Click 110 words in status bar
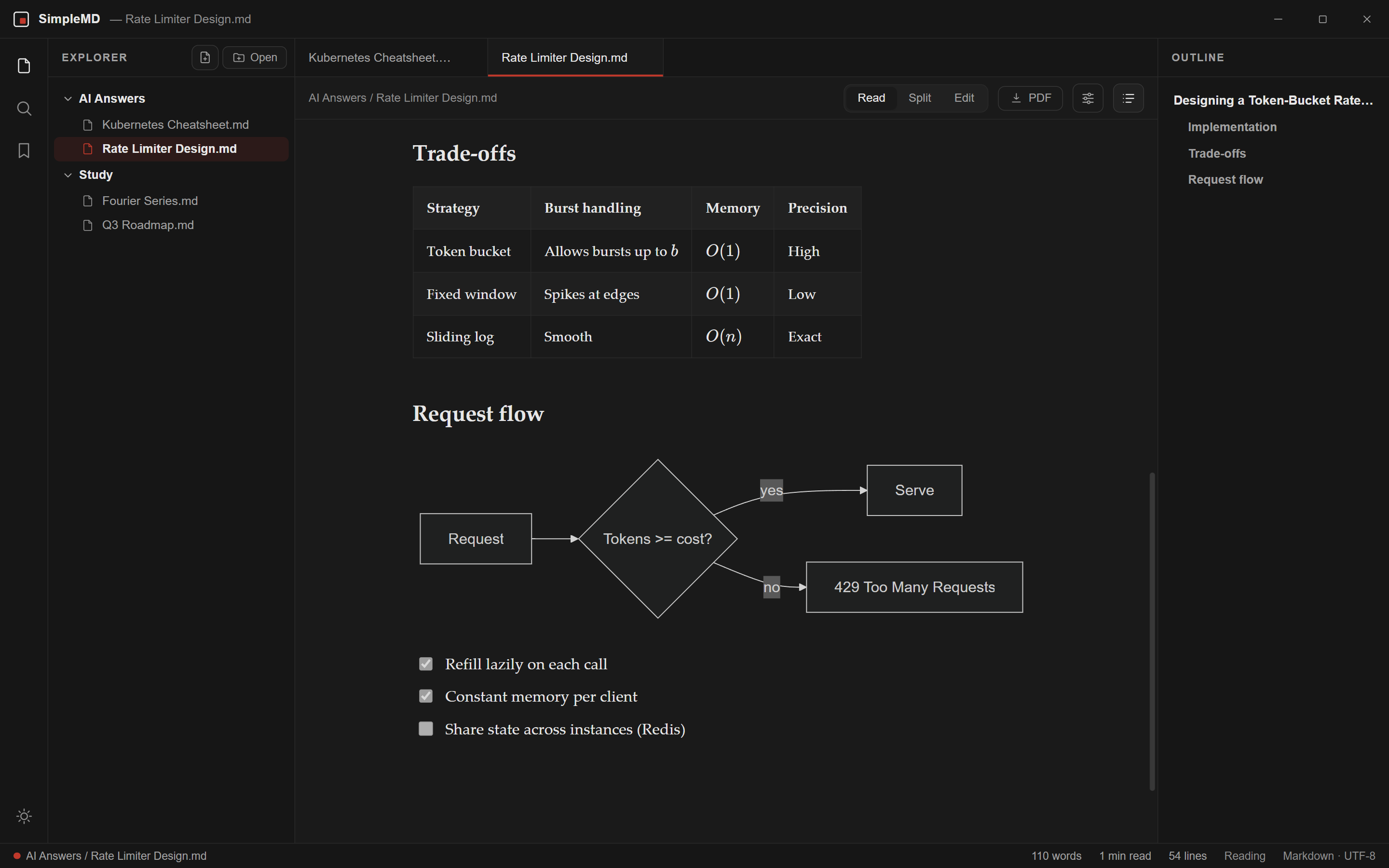Viewport: 1389px width, 868px height. [1056, 856]
